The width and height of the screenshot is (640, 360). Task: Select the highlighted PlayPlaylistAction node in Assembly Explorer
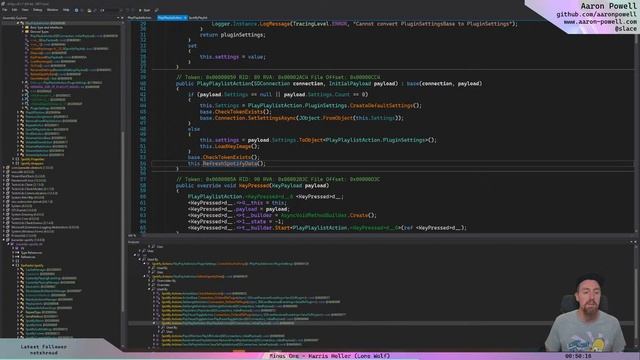click(45, 23)
